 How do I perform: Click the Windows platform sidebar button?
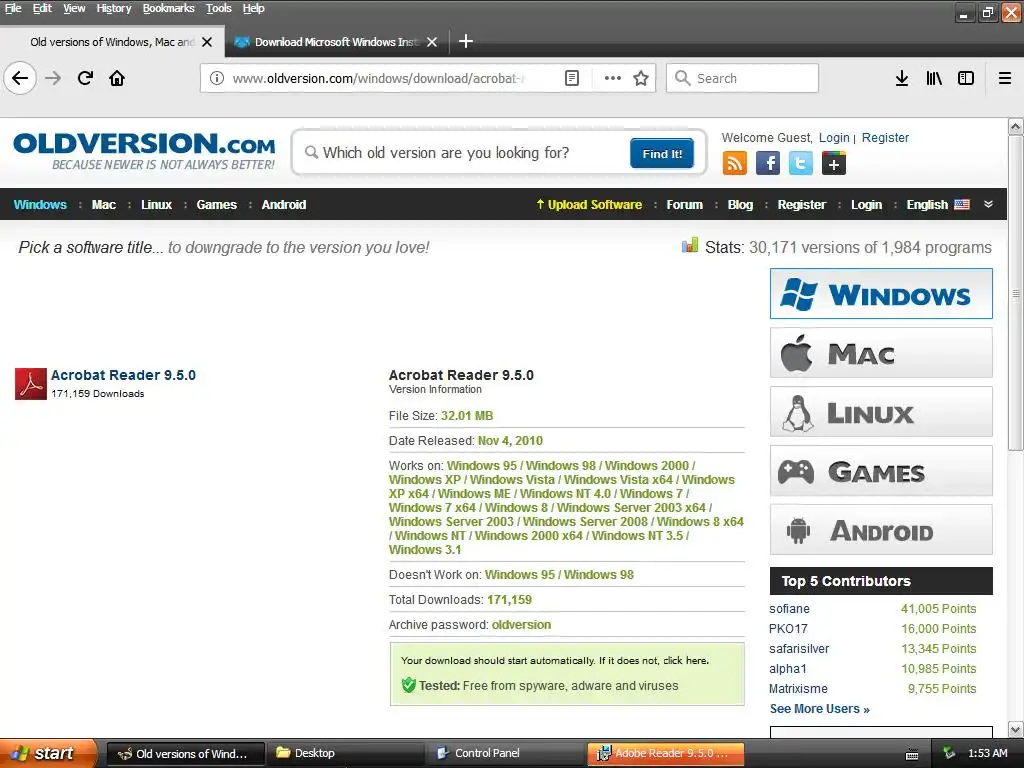coord(881,294)
